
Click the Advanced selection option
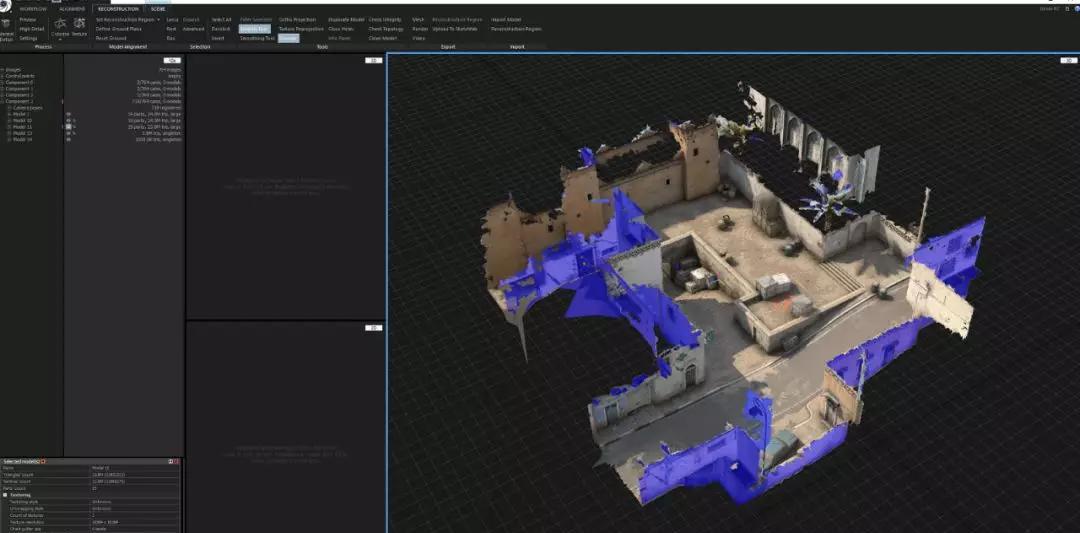click(194, 29)
